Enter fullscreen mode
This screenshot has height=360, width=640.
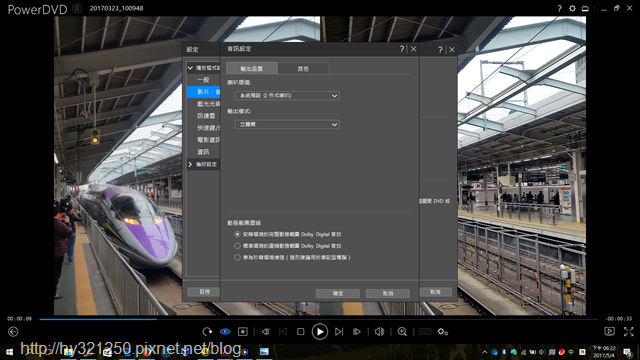[x=629, y=331]
